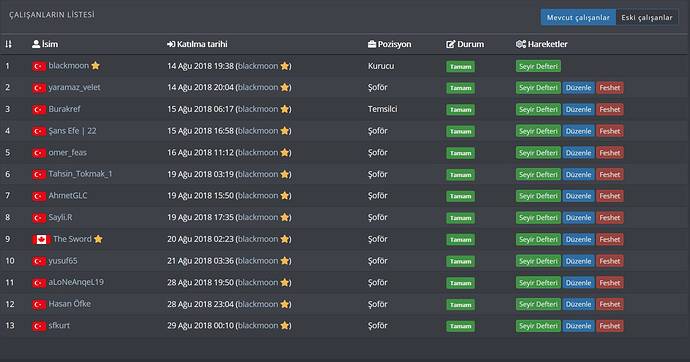Image resolution: width=690 pixels, height=362 pixels.
Task: Open Seyir Defteri for sfkurt
Action: click(538, 326)
